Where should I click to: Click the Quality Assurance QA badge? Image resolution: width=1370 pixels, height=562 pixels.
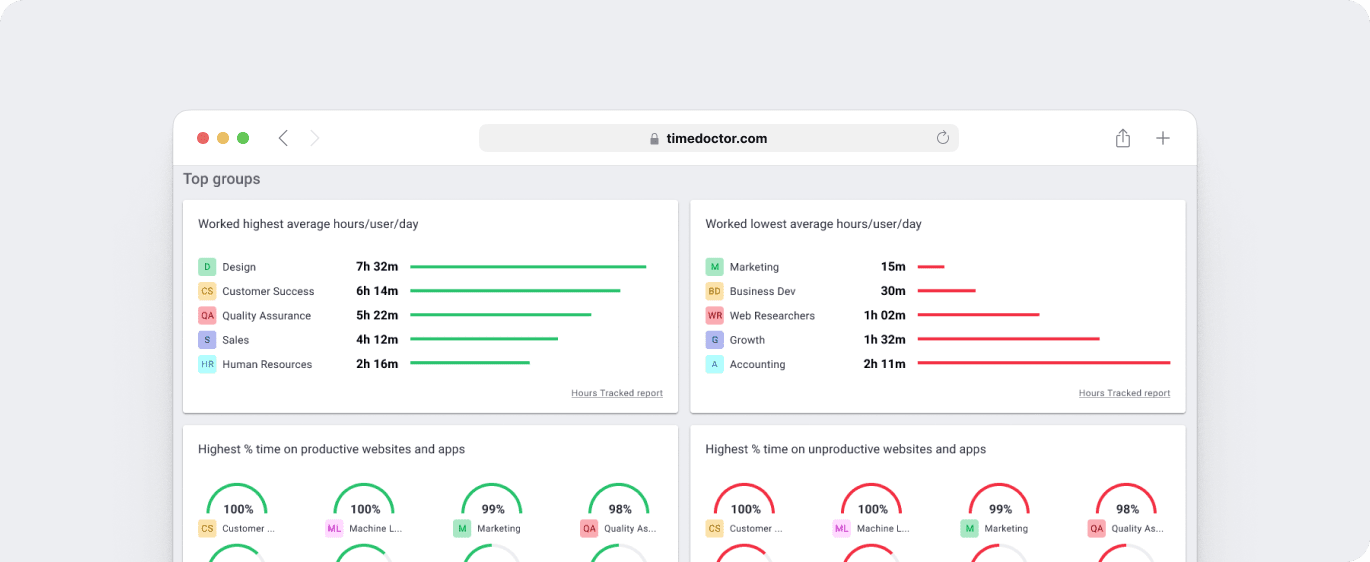point(207,316)
